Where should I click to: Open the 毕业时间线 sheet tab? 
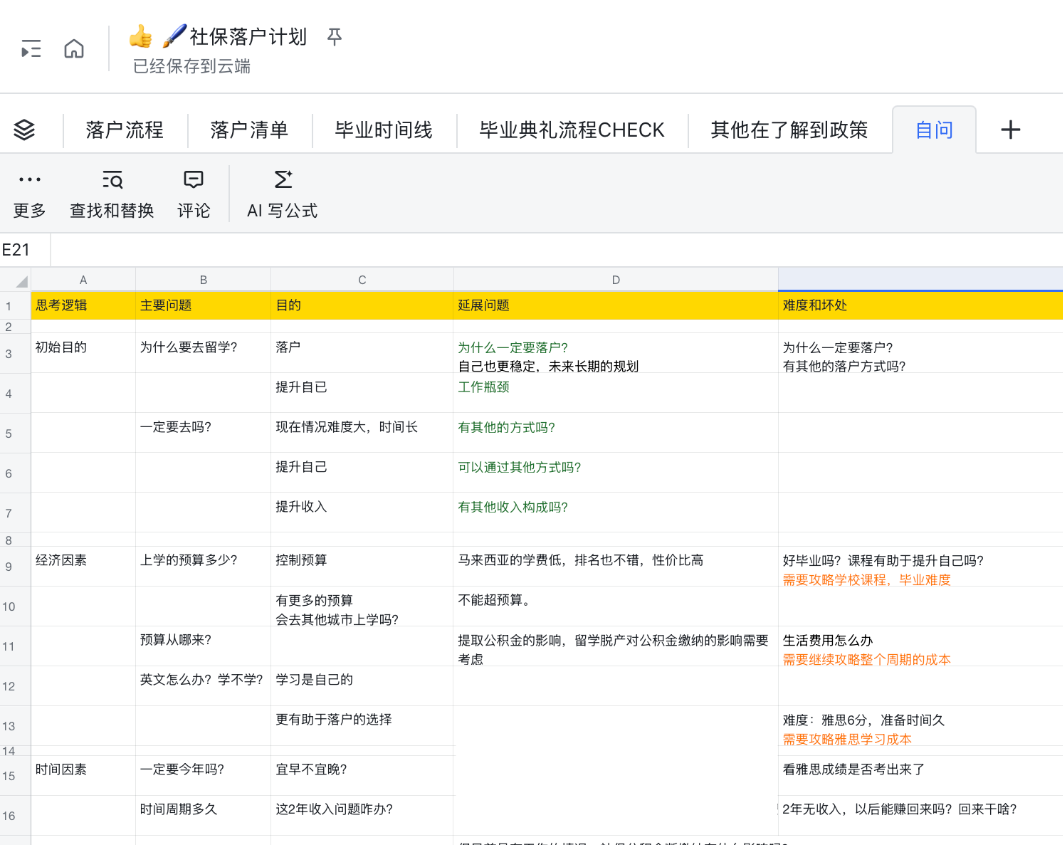point(383,130)
